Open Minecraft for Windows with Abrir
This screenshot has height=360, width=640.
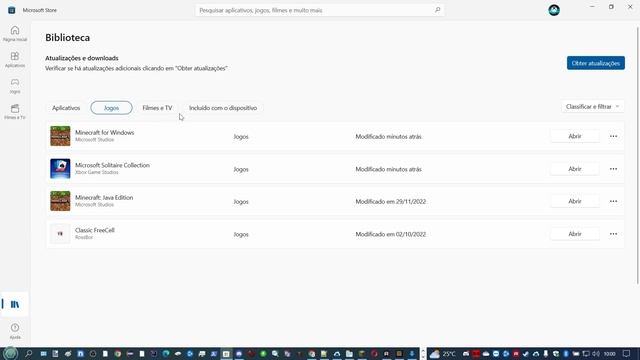coord(575,136)
